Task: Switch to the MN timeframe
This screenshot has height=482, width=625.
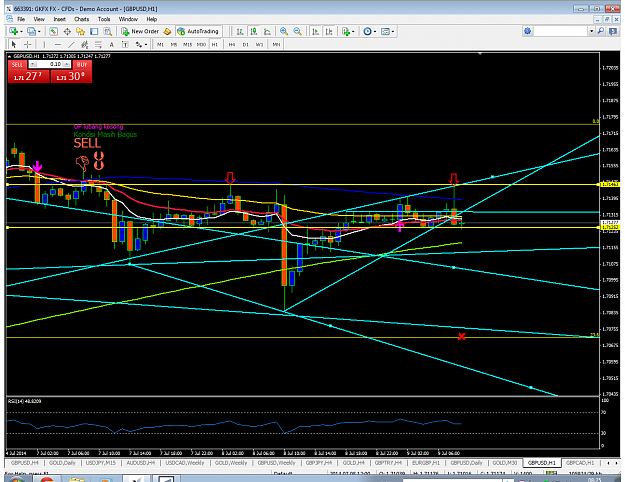Action: point(276,44)
